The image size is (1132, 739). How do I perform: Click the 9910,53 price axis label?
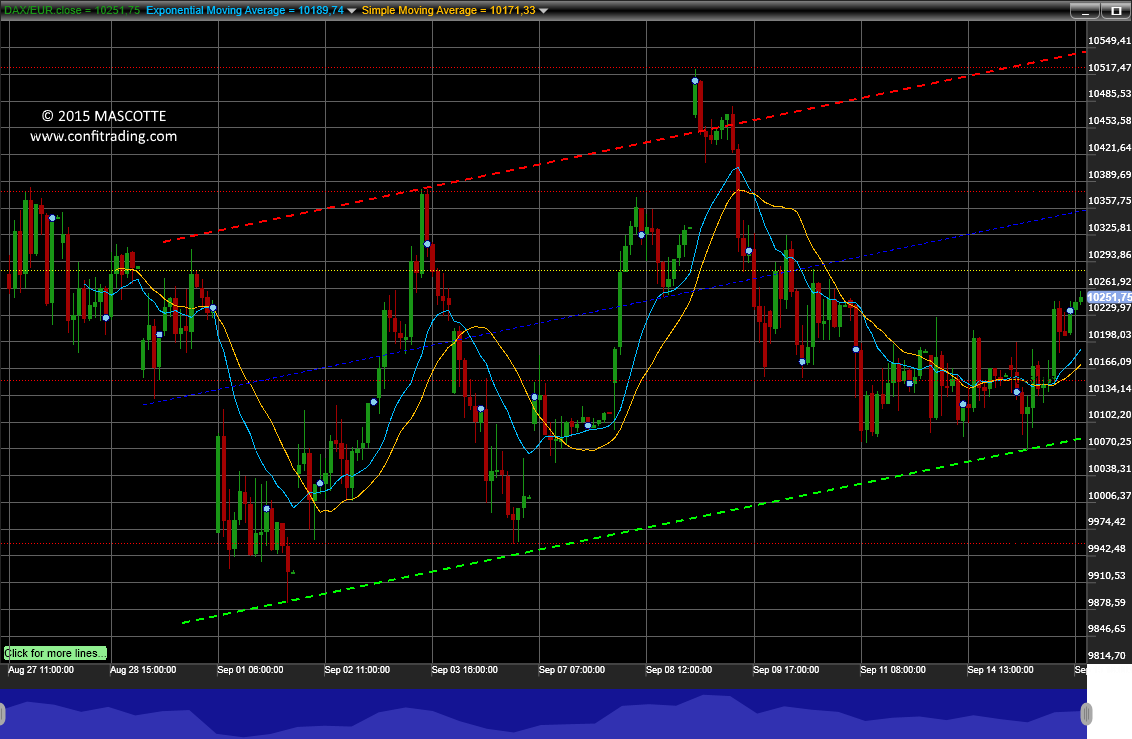pos(1107,576)
